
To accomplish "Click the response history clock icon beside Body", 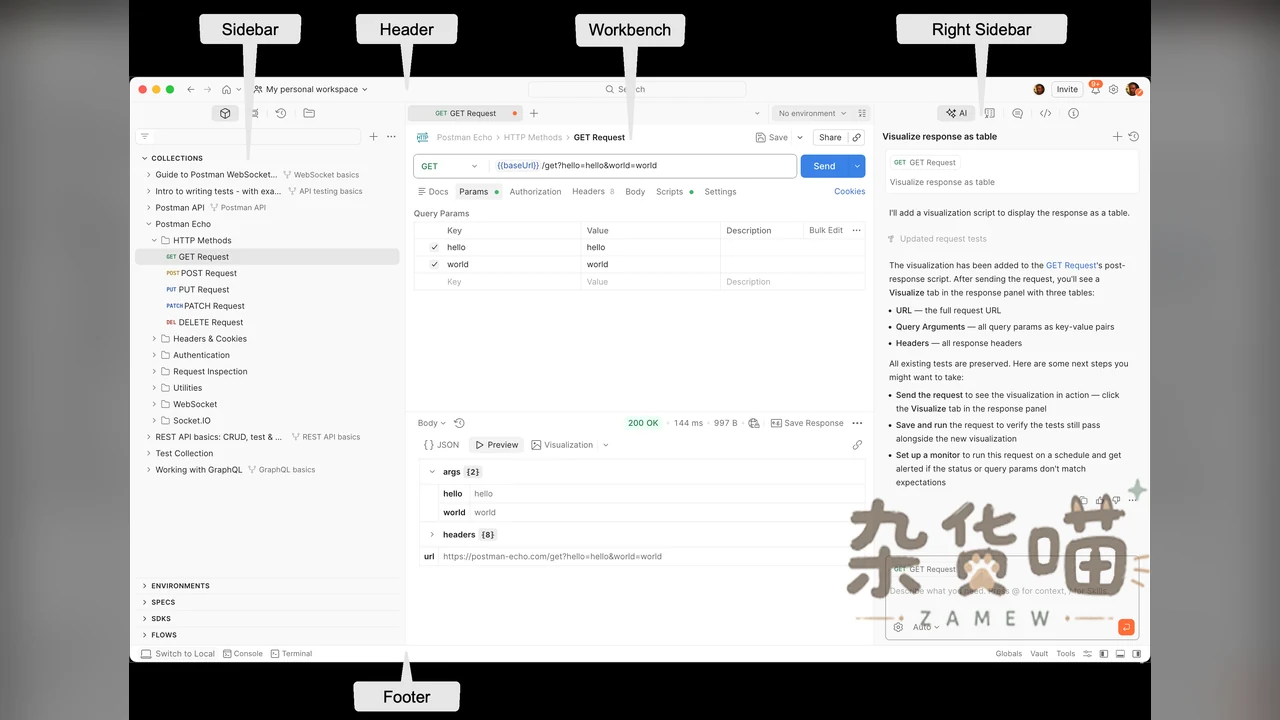I will 459,423.
